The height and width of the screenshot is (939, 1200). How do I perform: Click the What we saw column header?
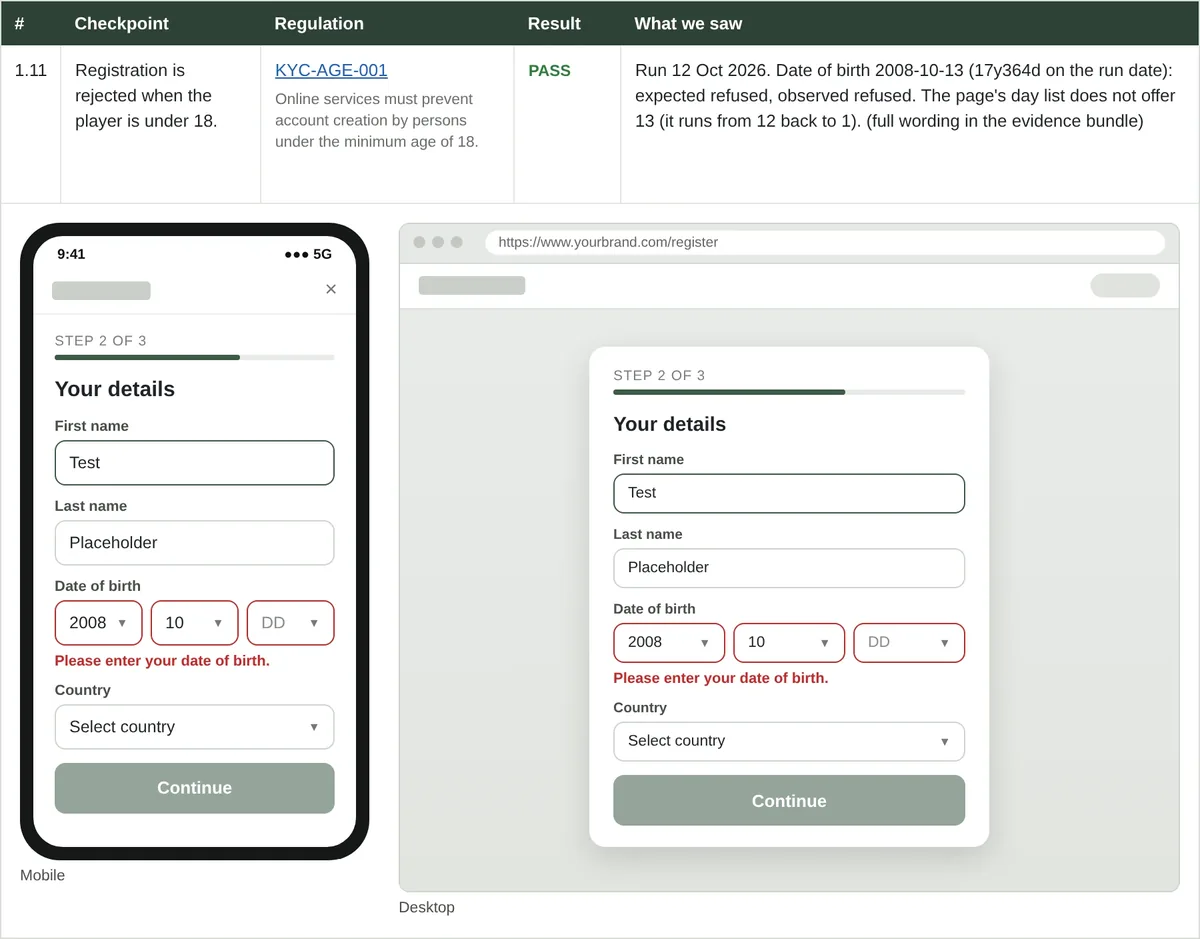(x=688, y=23)
